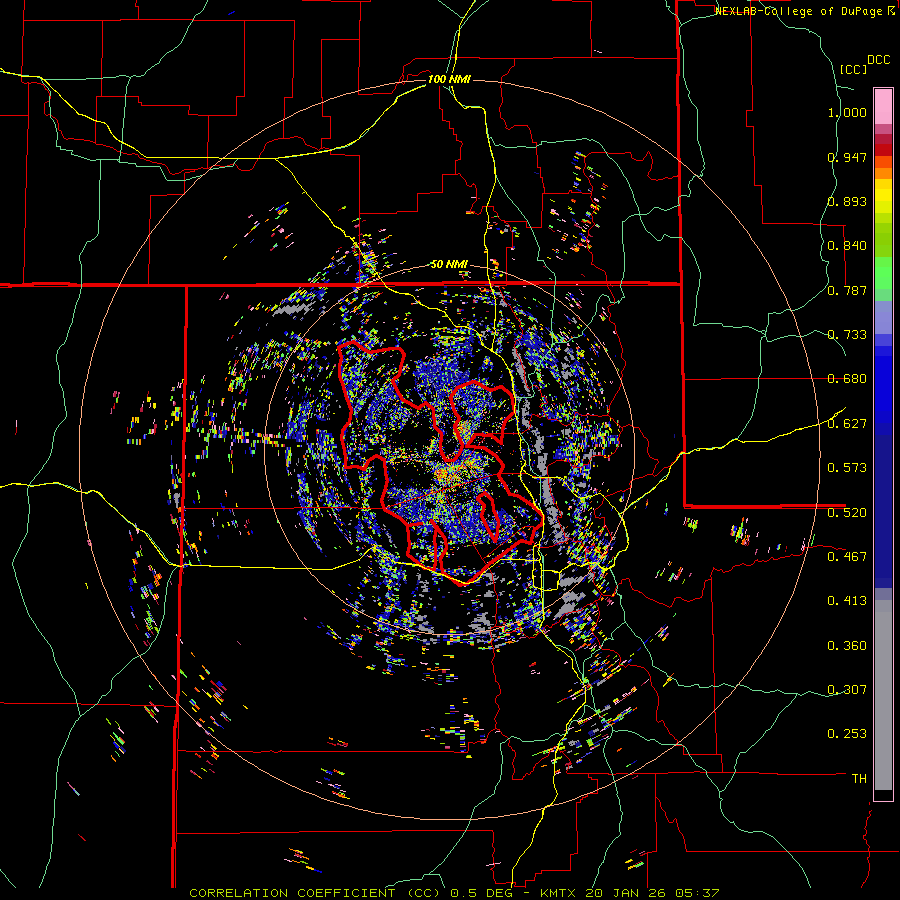This screenshot has width=900, height=900.
Task: Click the bright green color bar segment
Action: point(883,273)
